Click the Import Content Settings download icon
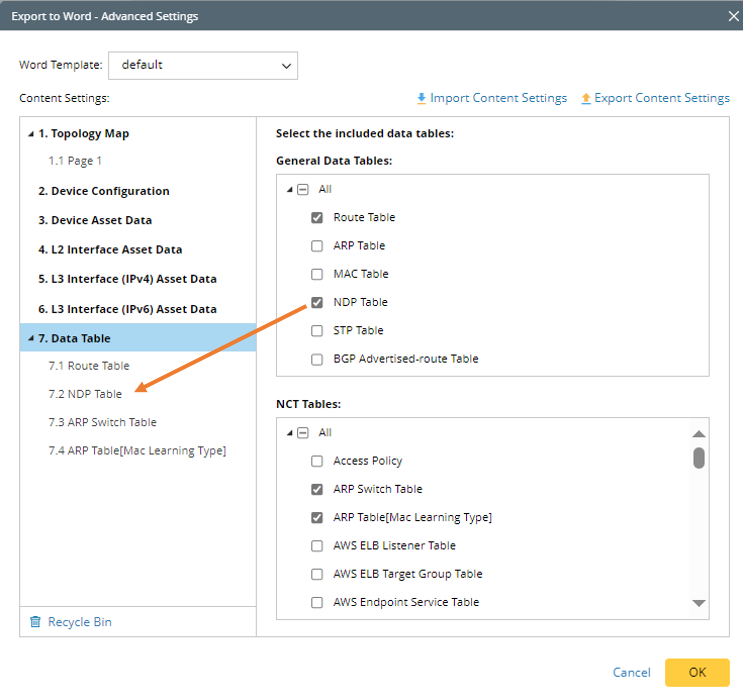Viewport: 743px width, 693px height. click(422, 98)
